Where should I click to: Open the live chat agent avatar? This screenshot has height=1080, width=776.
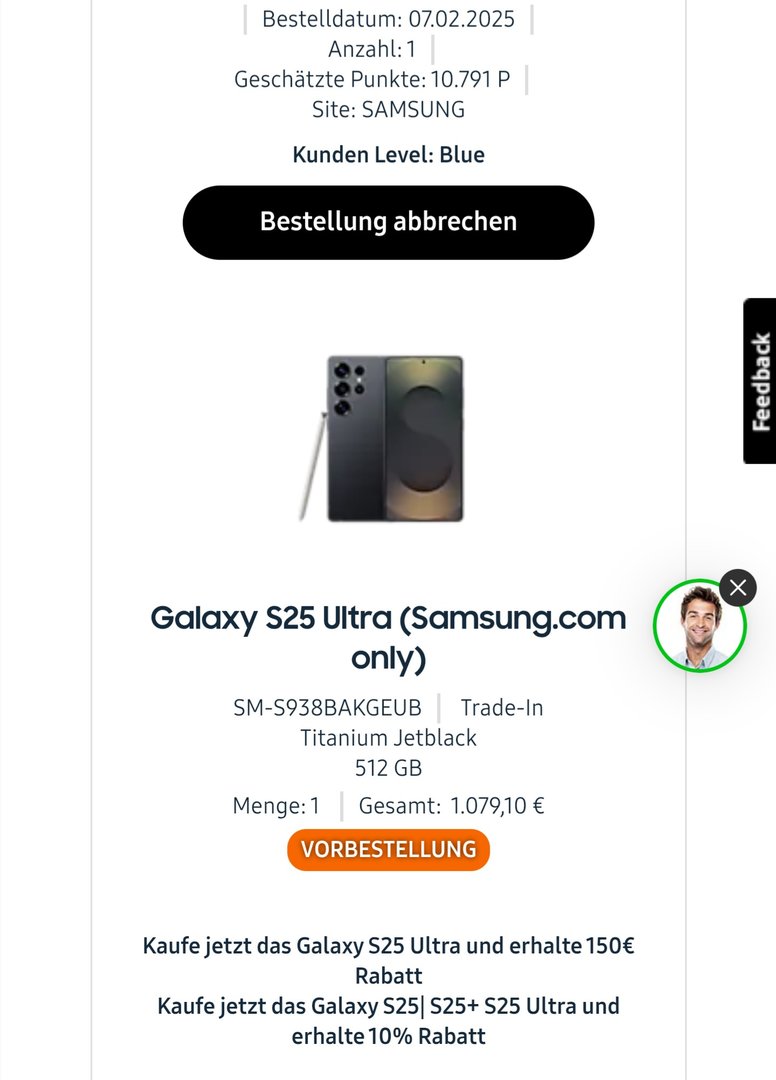pos(700,625)
